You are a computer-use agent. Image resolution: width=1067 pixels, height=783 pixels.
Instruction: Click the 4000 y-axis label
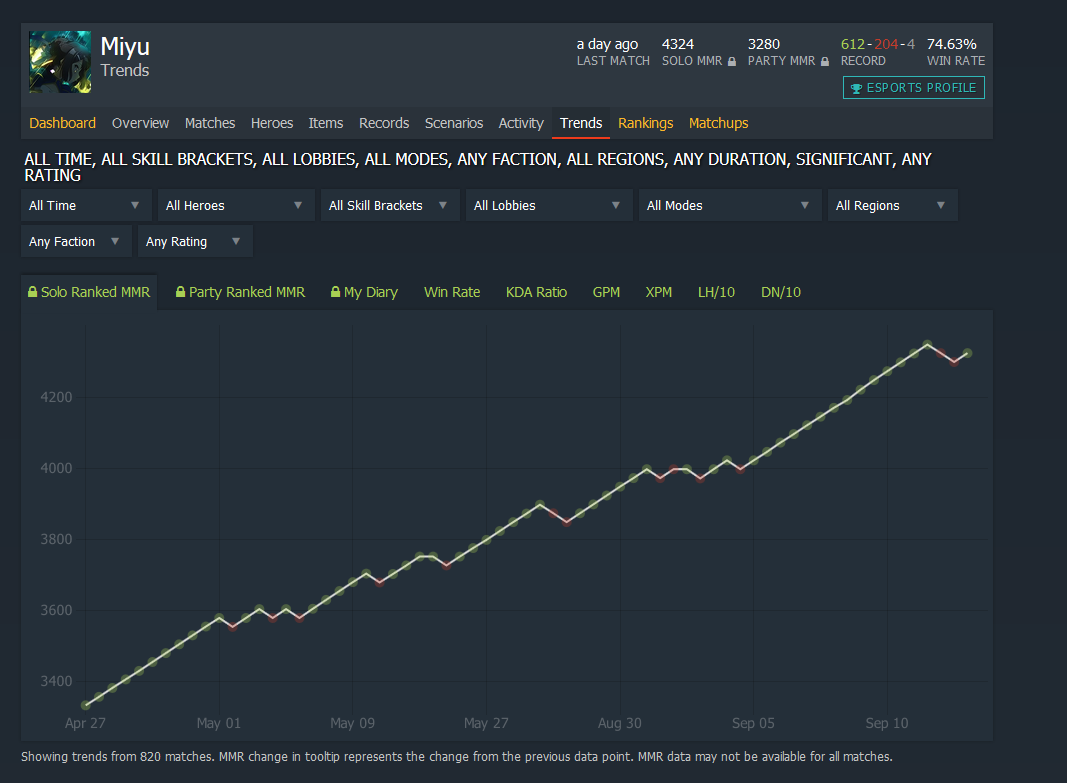[x=56, y=468]
